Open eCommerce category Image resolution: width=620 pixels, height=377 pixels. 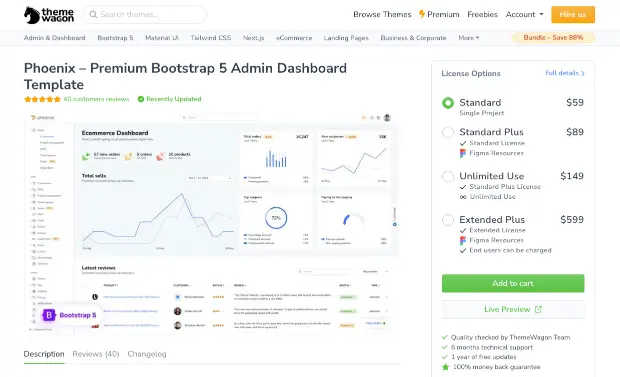point(294,38)
